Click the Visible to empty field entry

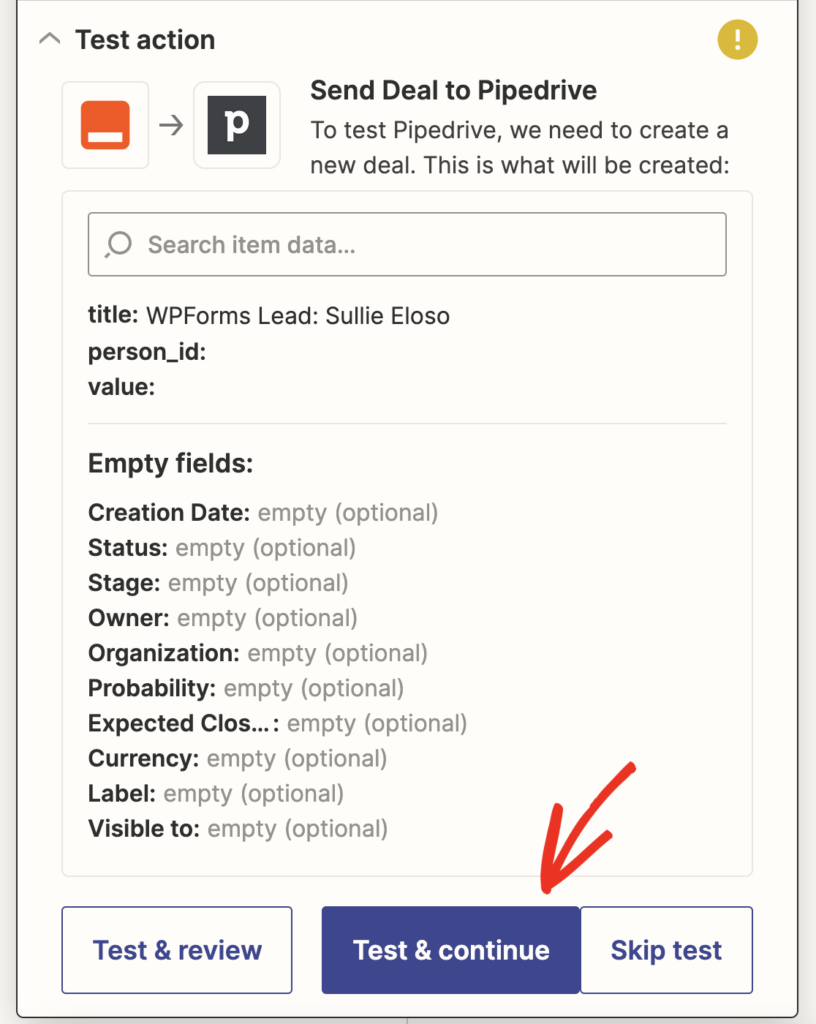click(x=233, y=828)
